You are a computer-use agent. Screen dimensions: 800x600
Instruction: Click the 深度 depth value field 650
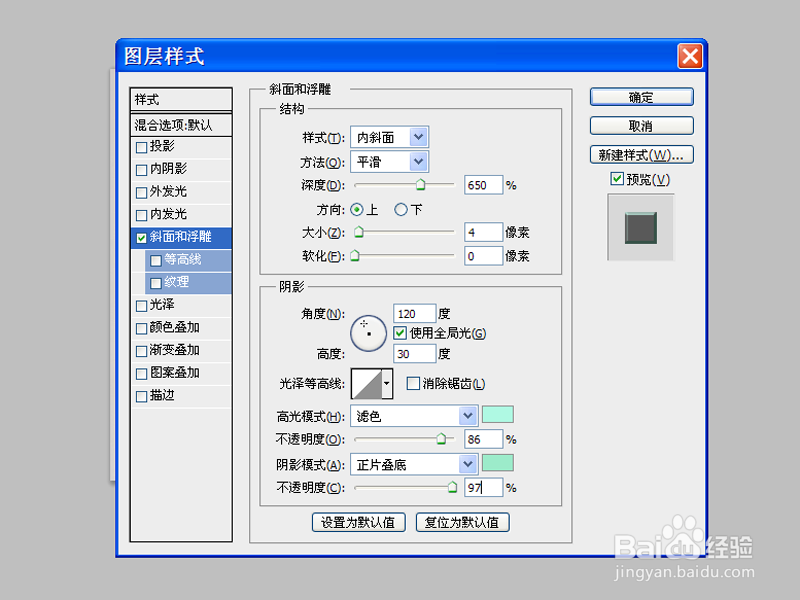(483, 185)
